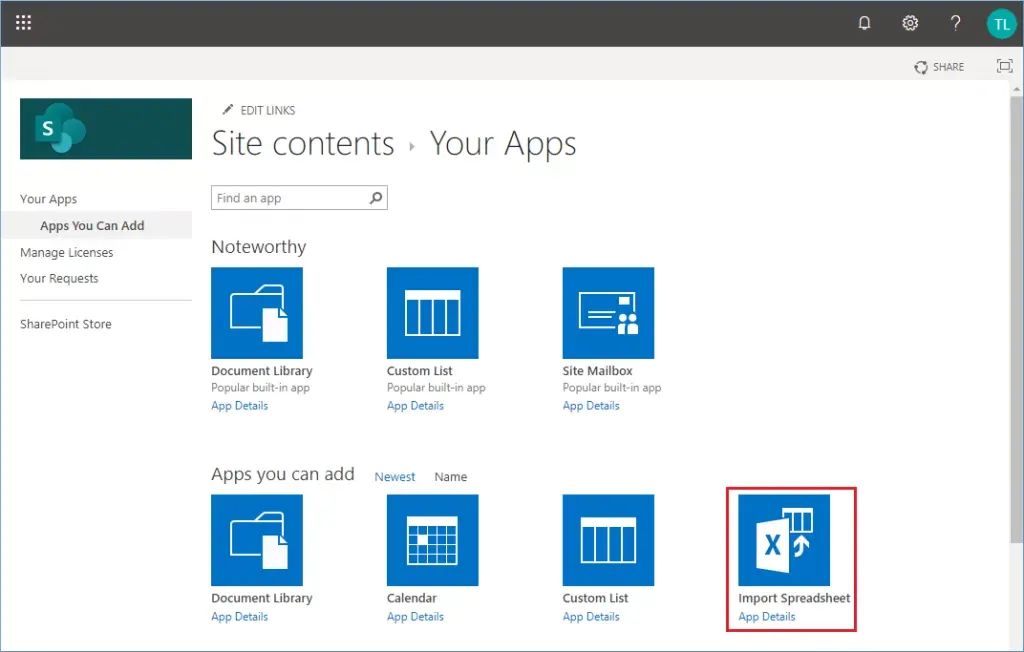1024x652 pixels.
Task: Toggle focus on content icon
Action: 1004,66
